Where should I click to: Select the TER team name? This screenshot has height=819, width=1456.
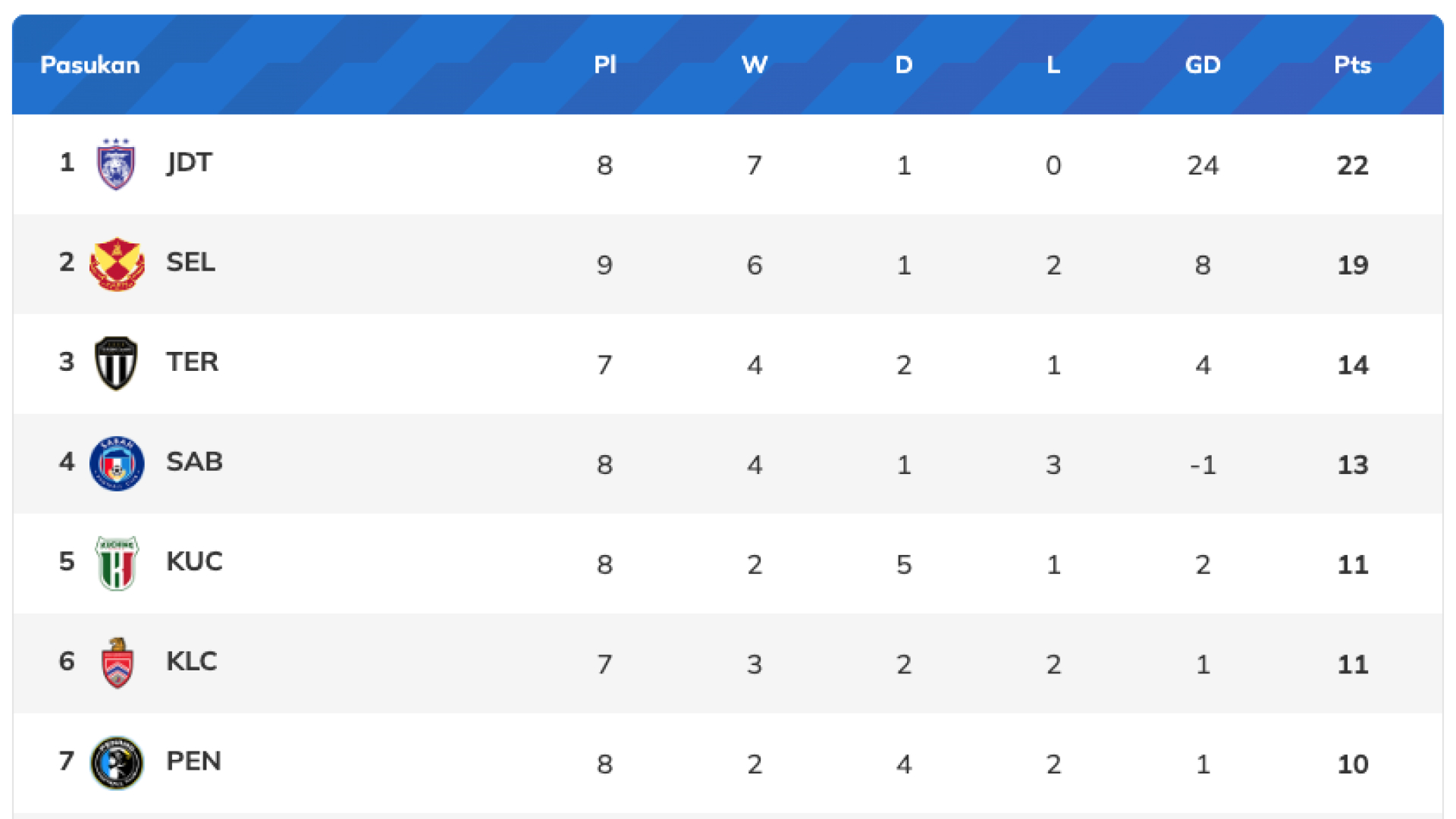click(x=192, y=362)
